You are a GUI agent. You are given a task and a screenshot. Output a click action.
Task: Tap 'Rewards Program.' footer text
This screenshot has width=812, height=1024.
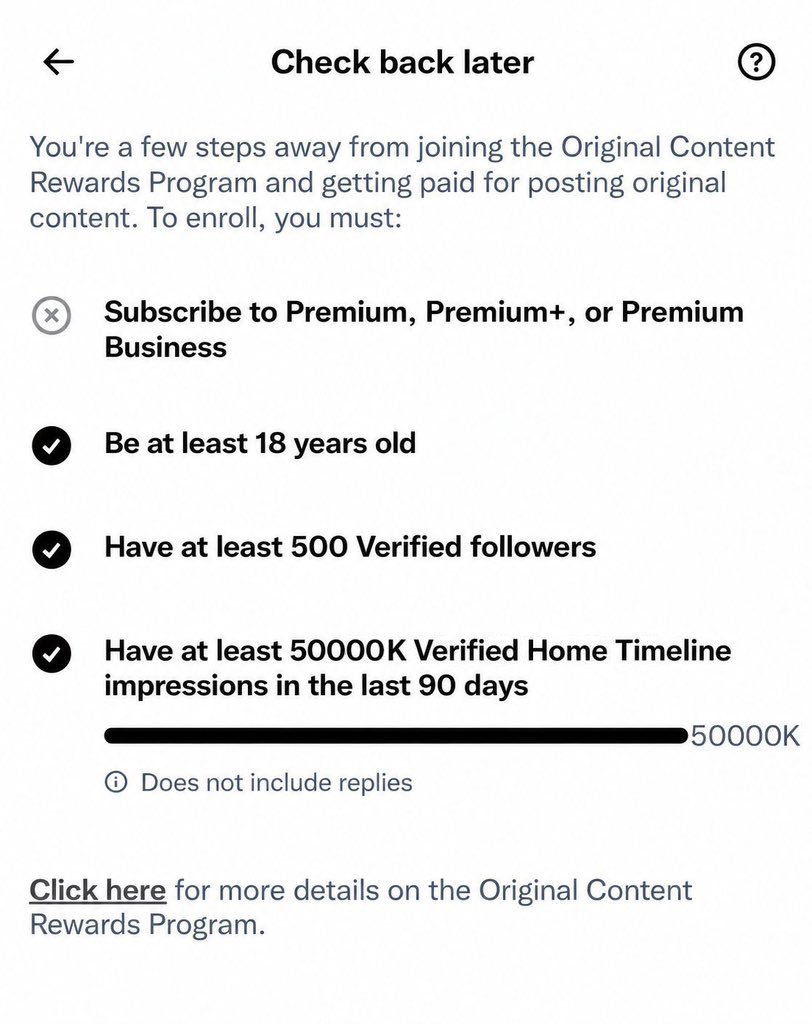tap(148, 925)
